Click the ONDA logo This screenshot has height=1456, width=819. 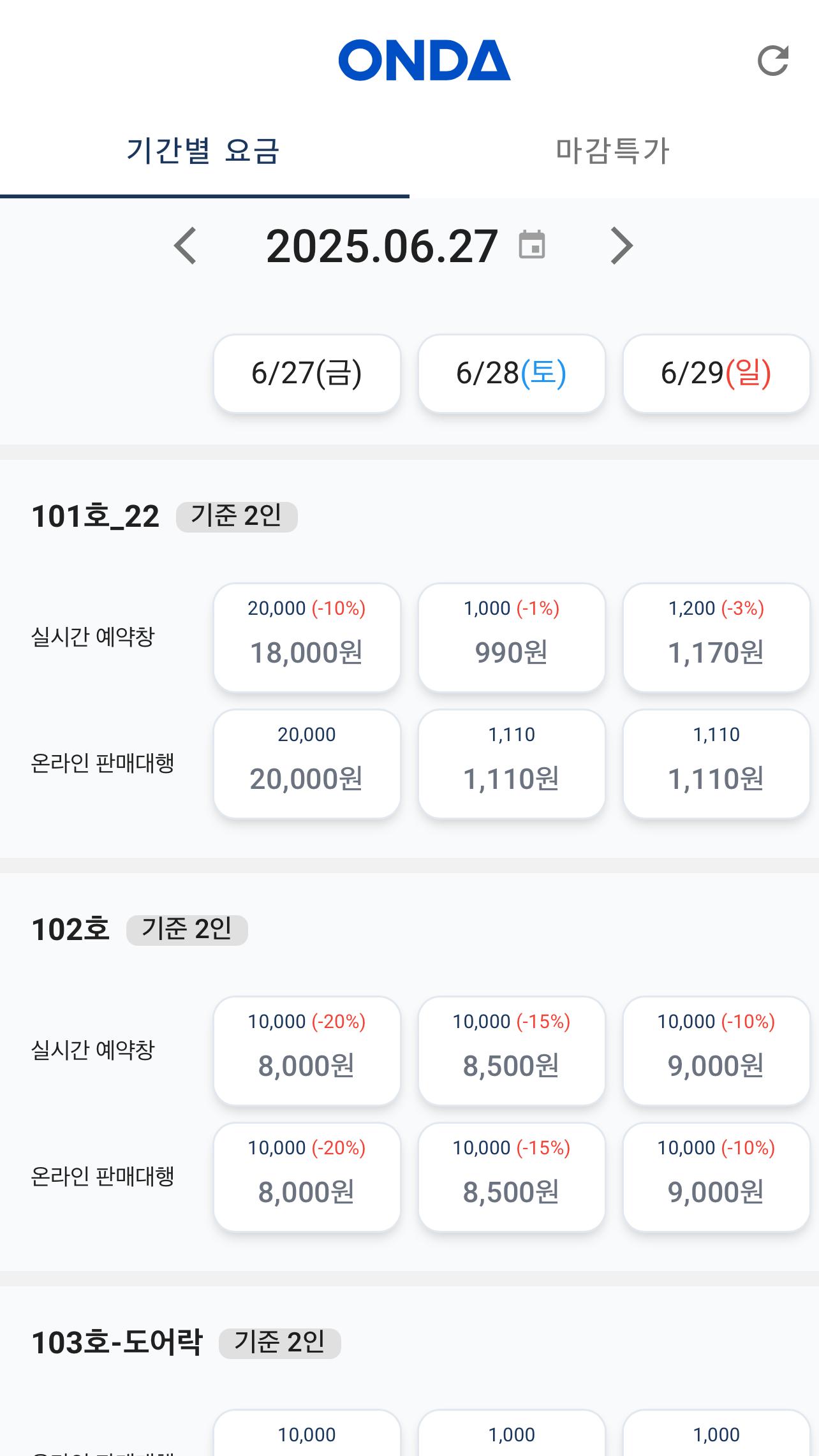point(424,61)
